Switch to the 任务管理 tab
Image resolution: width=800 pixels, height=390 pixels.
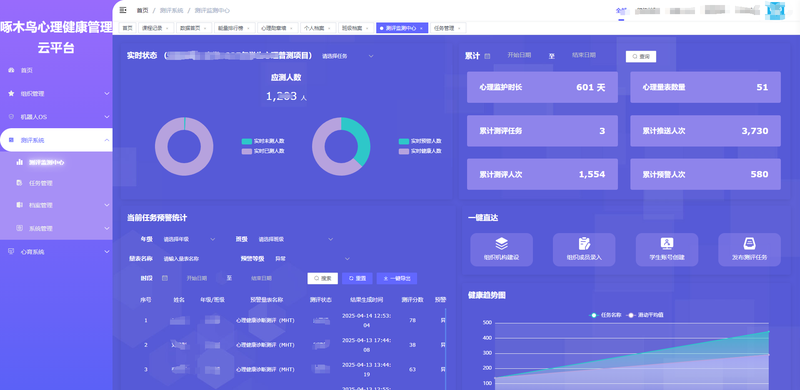[x=447, y=28]
